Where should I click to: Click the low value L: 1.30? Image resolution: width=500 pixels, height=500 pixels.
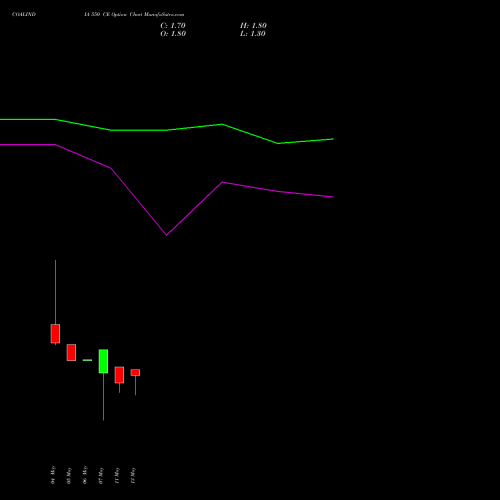coord(253,34)
